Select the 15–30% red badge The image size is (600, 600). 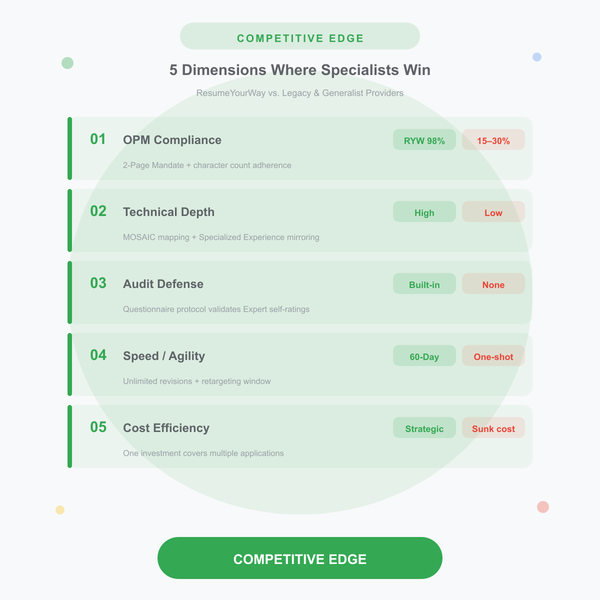(493, 140)
